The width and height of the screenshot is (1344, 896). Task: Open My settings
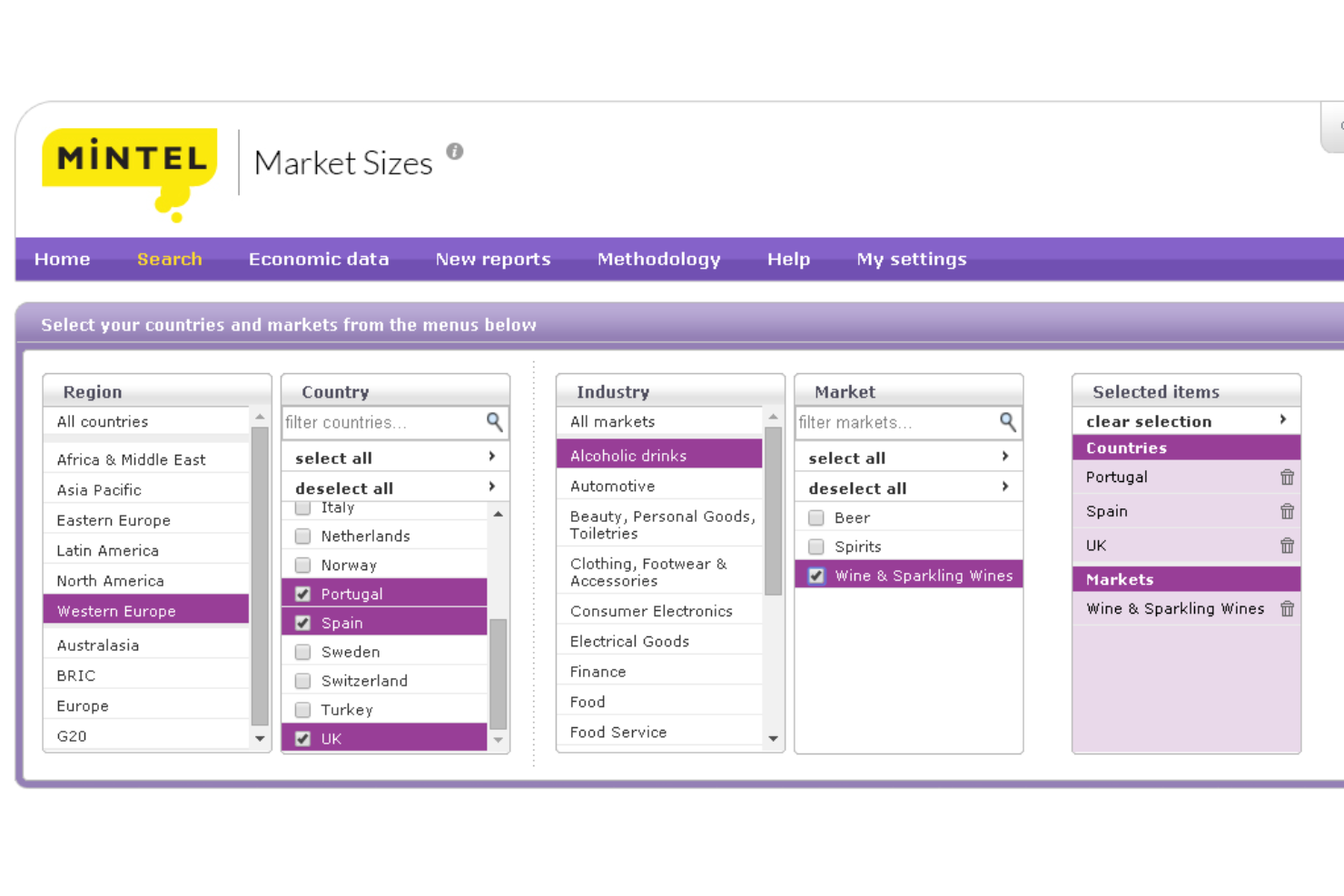point(912,260)
